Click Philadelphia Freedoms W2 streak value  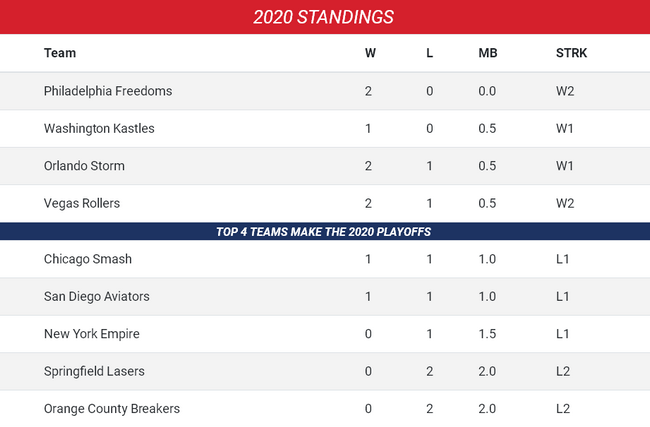coord(565,91)
